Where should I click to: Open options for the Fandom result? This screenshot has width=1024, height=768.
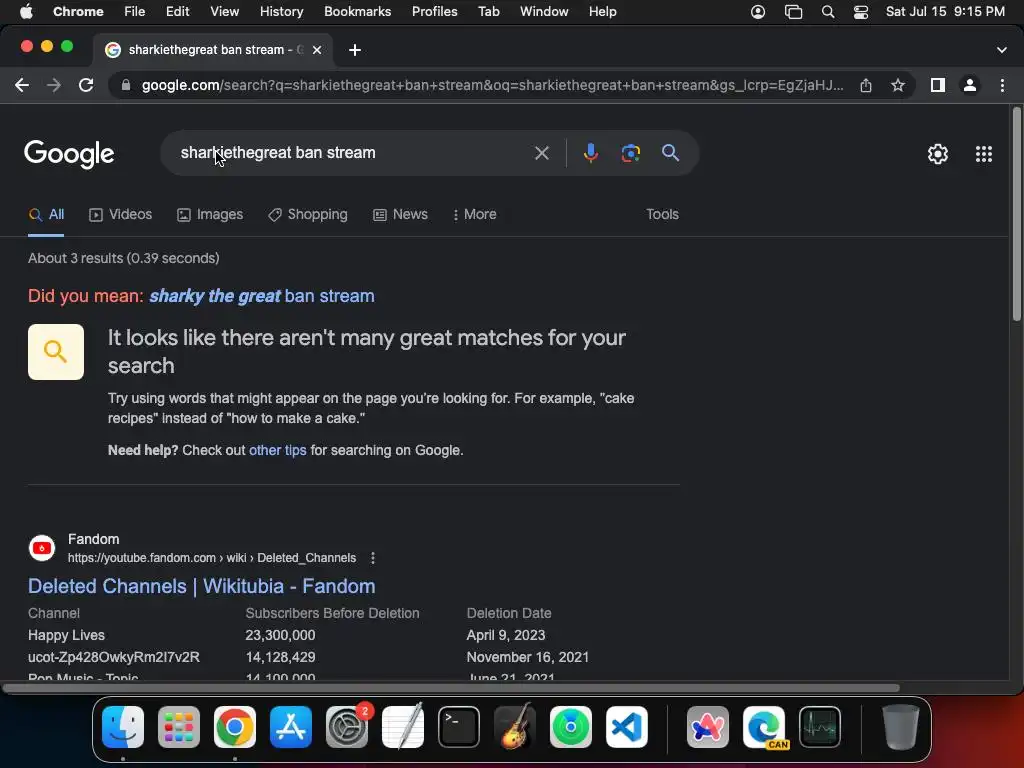[x=372, y=558]
